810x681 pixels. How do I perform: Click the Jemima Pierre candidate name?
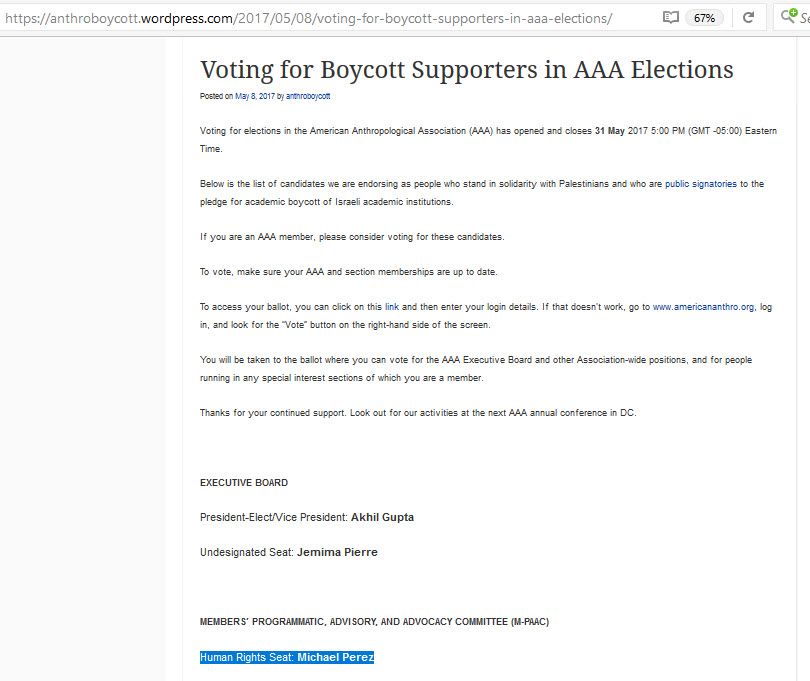click(337, 552)
